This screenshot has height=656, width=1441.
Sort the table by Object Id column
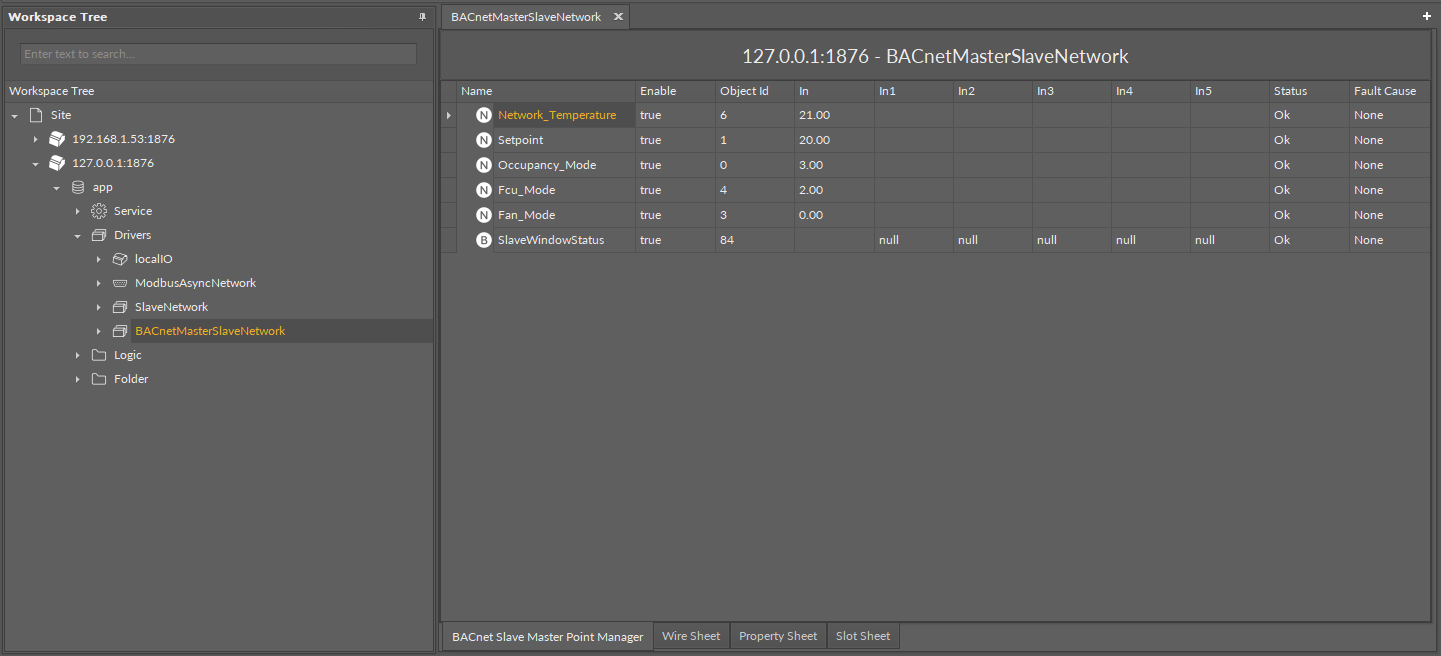[x=744, y=91]
